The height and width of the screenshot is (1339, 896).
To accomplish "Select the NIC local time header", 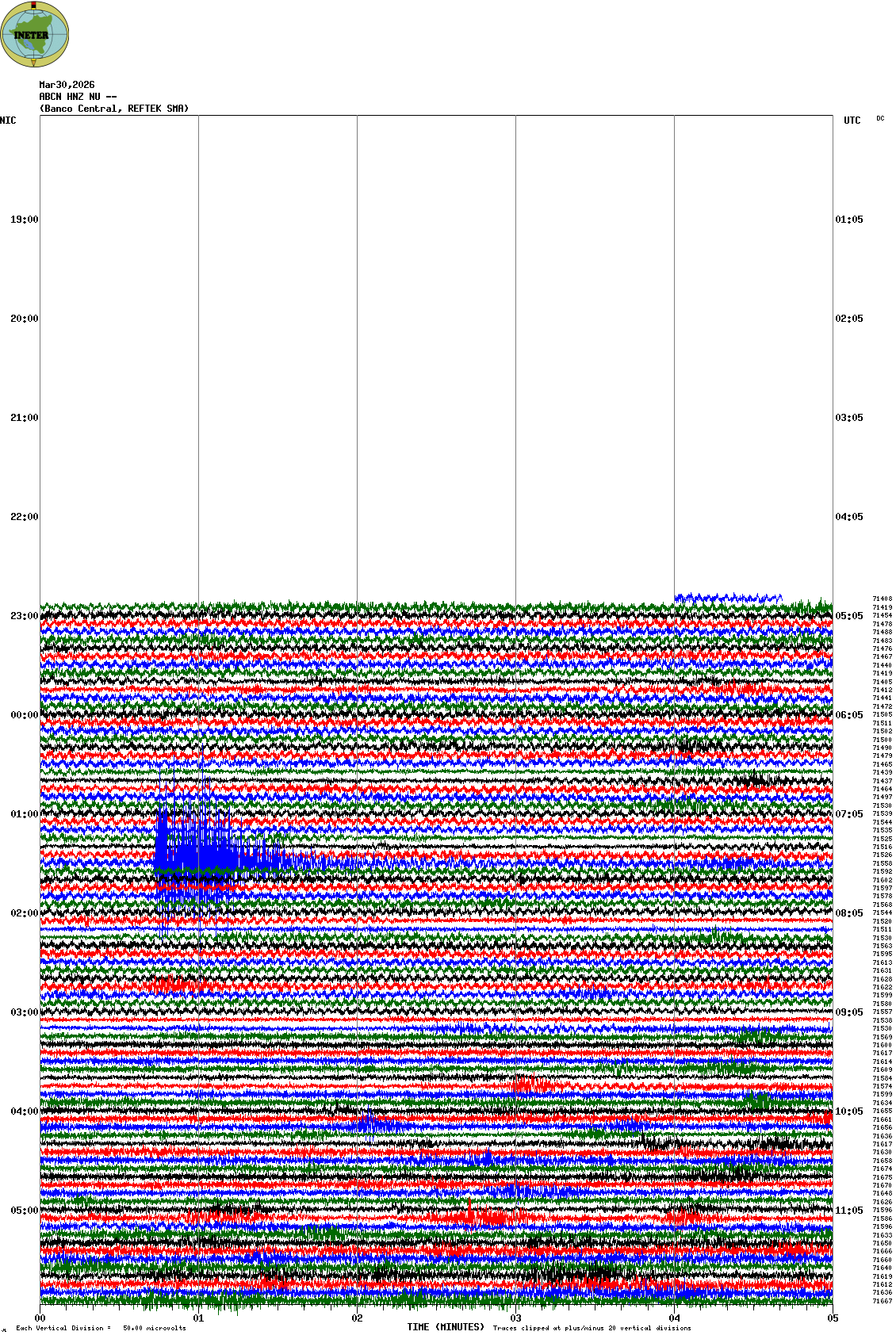I will coord(8,121).
